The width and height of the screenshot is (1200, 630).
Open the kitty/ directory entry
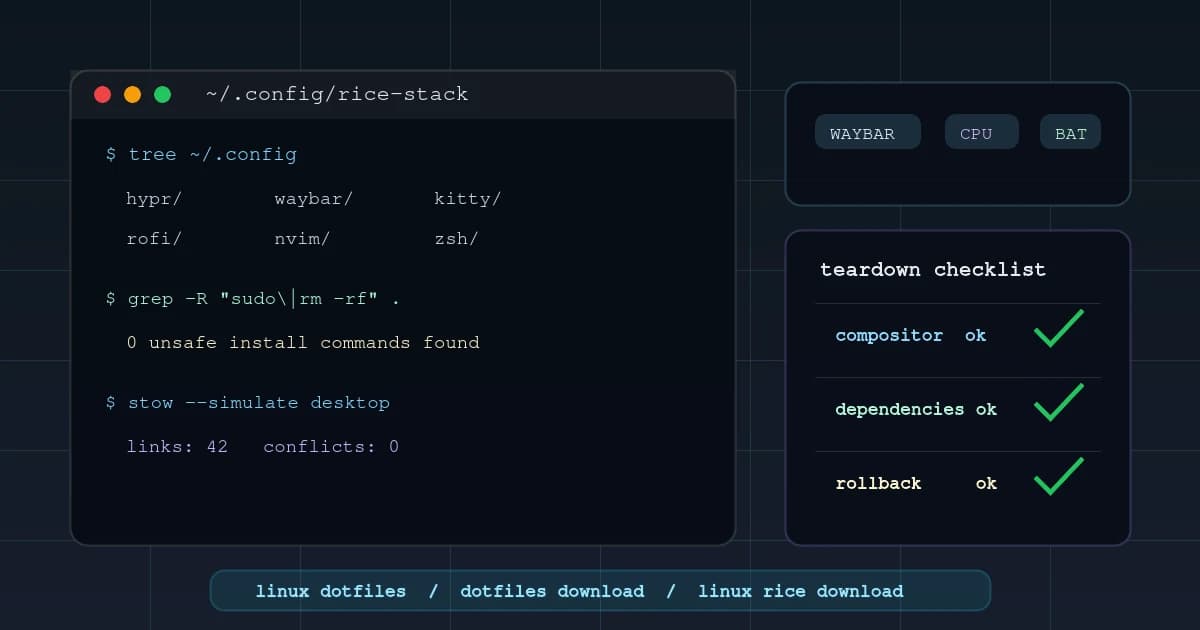pyautogui.click(x=467, y=199)
